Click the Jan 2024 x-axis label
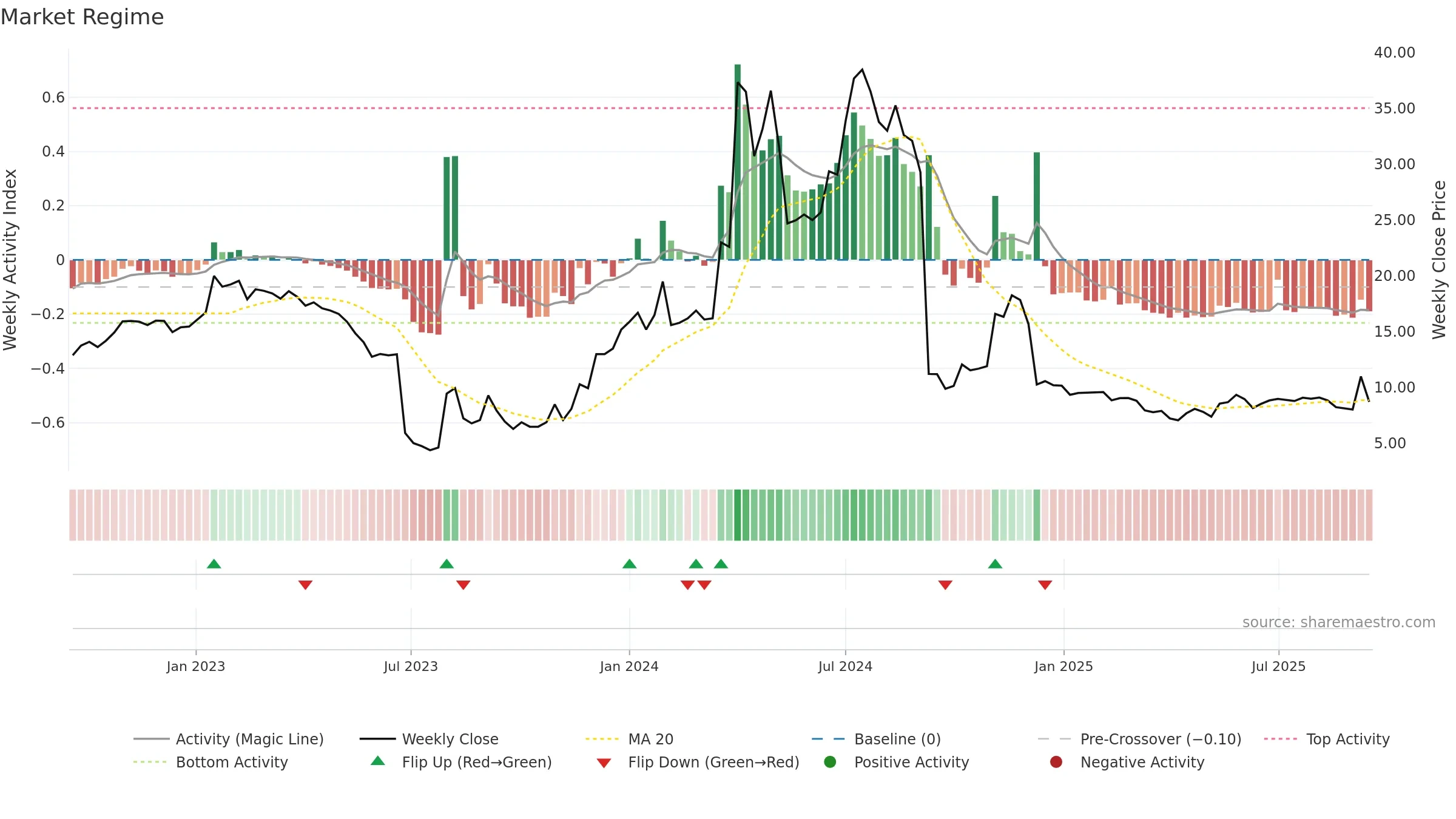The image size is (1456, 819). [629, 666]
